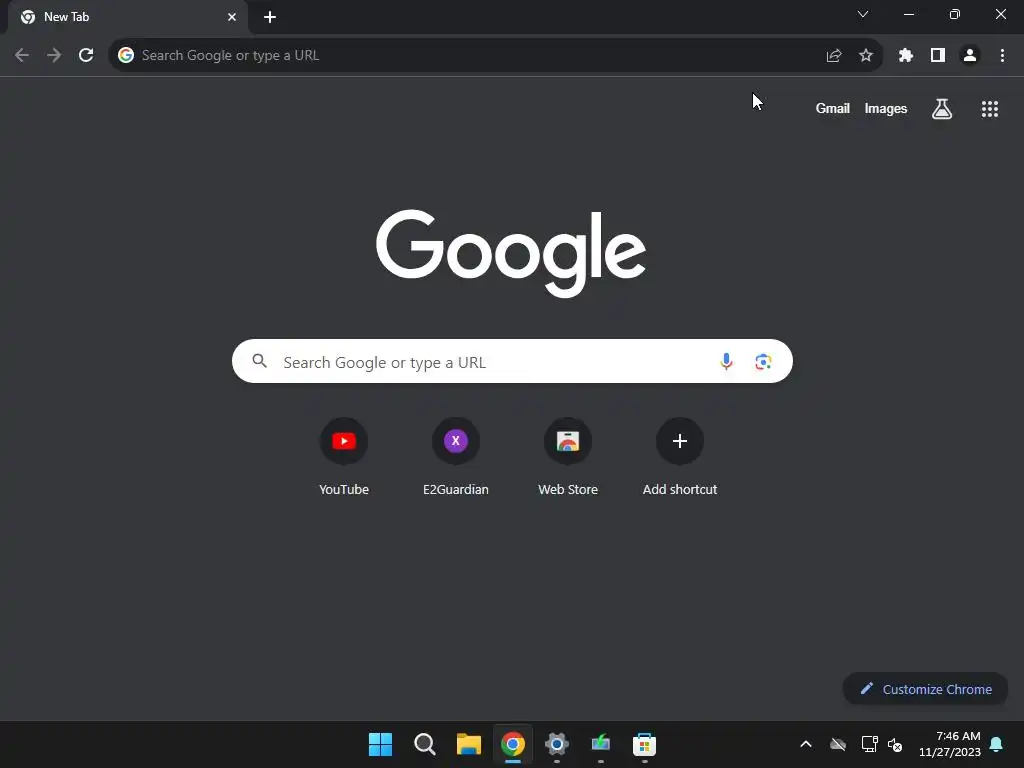Open the Gmail link
The width and height of the screenshot is (1024, 768).
click(x=833, y=108)
